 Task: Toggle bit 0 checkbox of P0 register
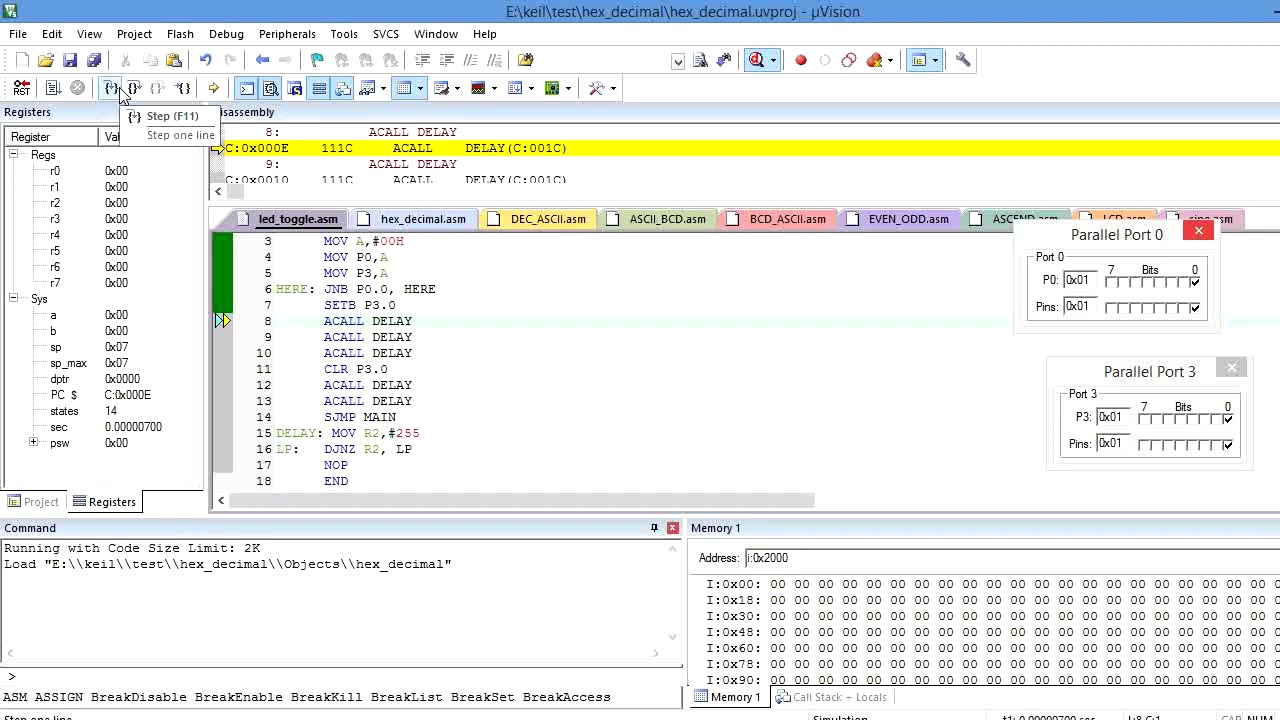coord(1195,282)
